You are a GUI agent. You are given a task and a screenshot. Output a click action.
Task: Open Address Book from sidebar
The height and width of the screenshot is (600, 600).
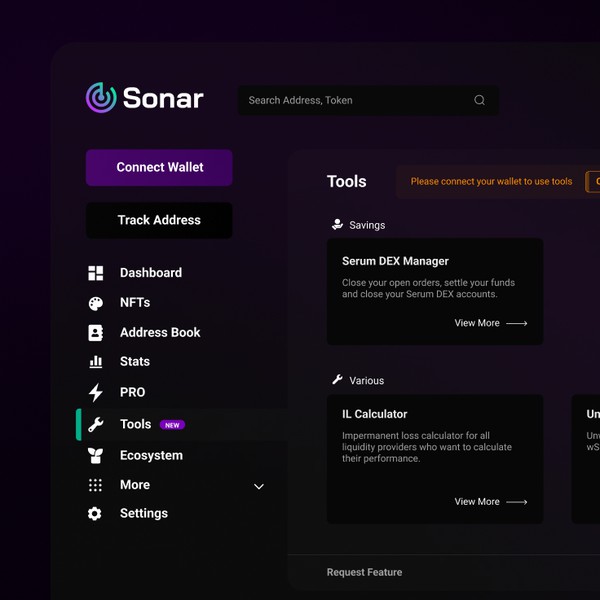(160, 333)
